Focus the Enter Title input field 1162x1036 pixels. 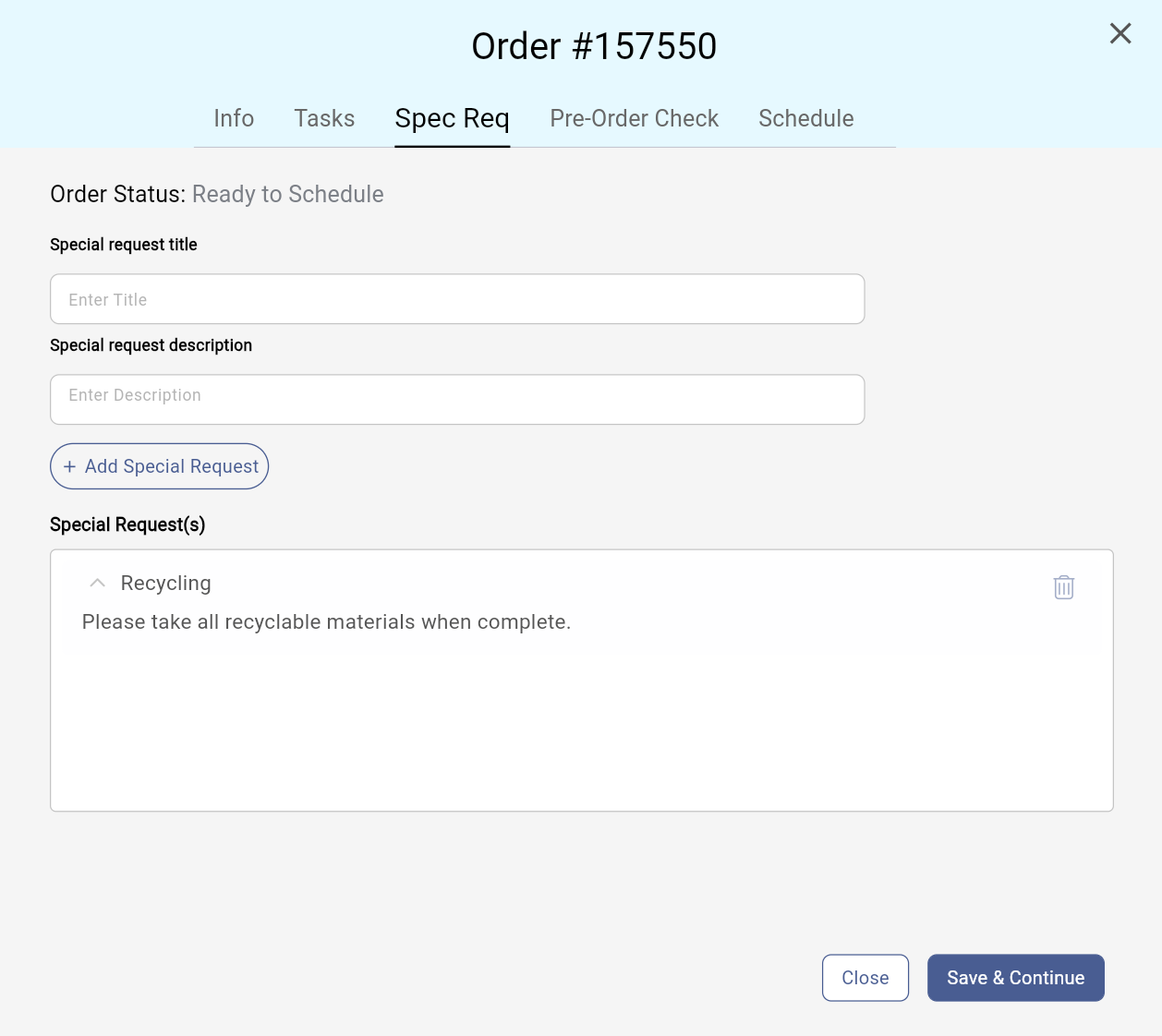click(457, 299)
